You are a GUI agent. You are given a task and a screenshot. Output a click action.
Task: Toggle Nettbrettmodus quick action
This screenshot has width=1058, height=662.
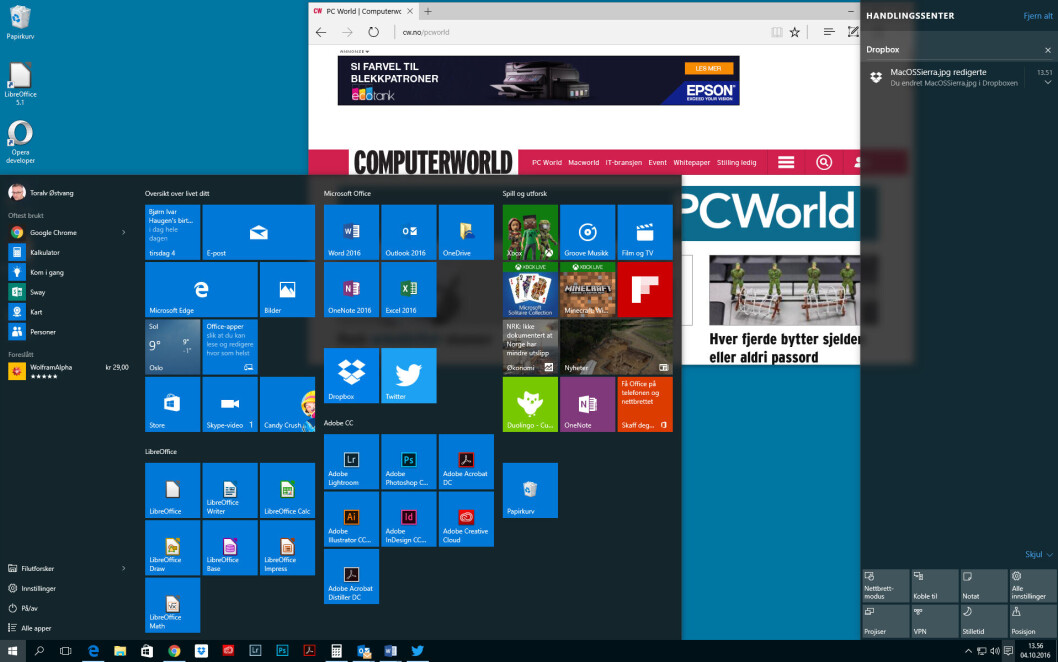pos(885,586)
